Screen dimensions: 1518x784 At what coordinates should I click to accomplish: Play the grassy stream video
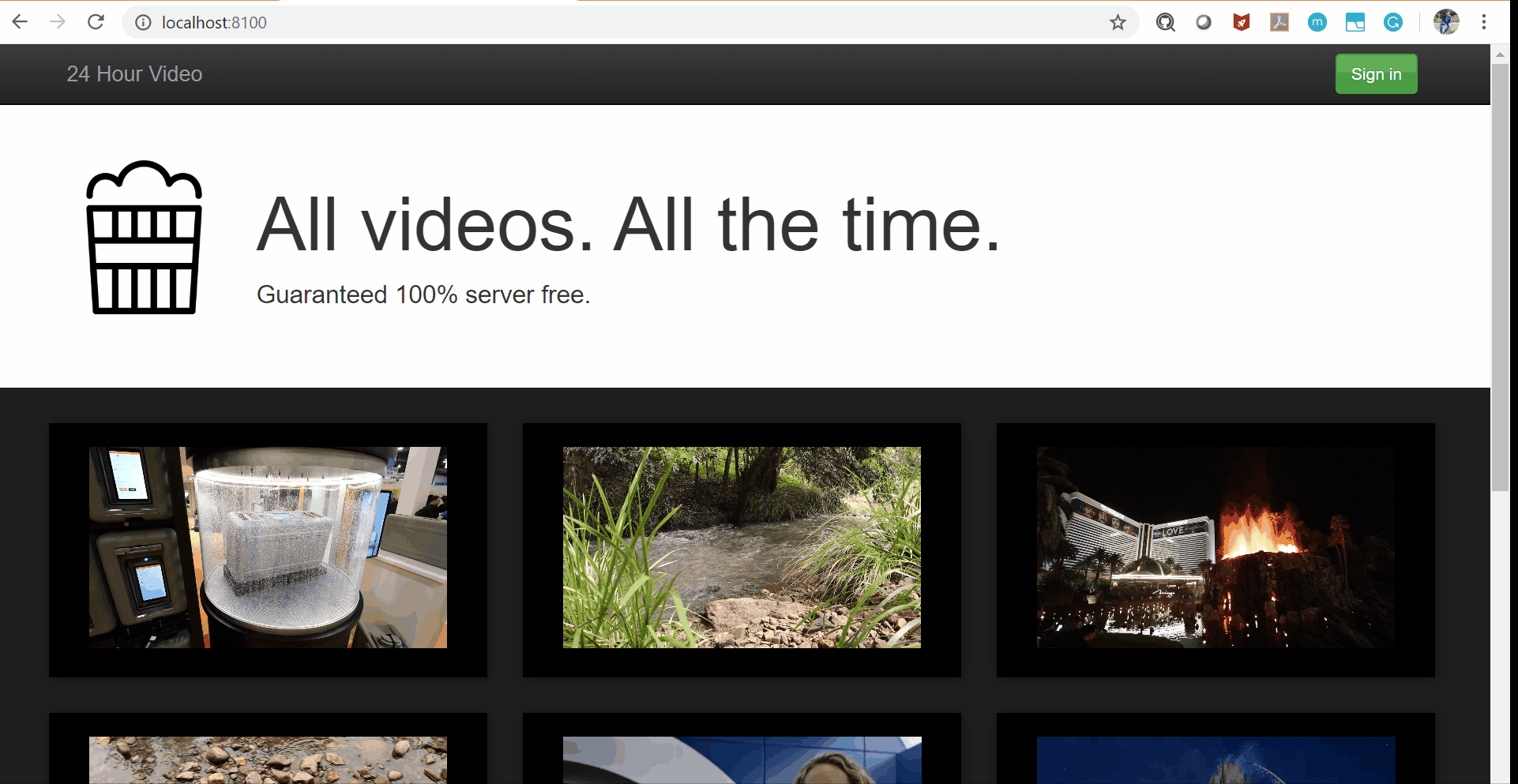(x=742, y=548)
